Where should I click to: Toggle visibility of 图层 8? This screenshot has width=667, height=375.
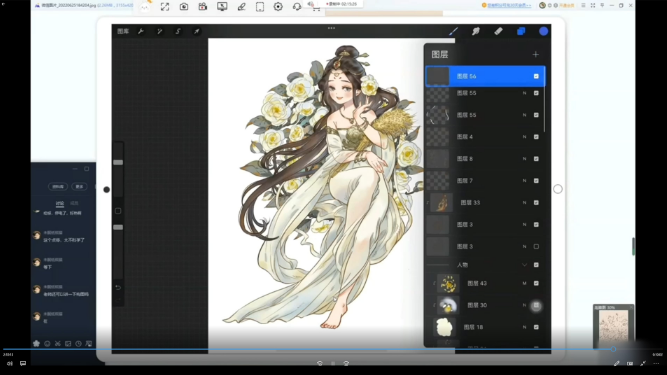coord(536,159)
